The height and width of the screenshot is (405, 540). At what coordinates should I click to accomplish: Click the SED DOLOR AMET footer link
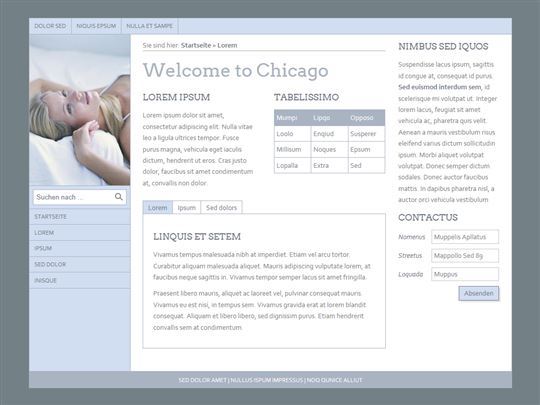pos(202,380)
